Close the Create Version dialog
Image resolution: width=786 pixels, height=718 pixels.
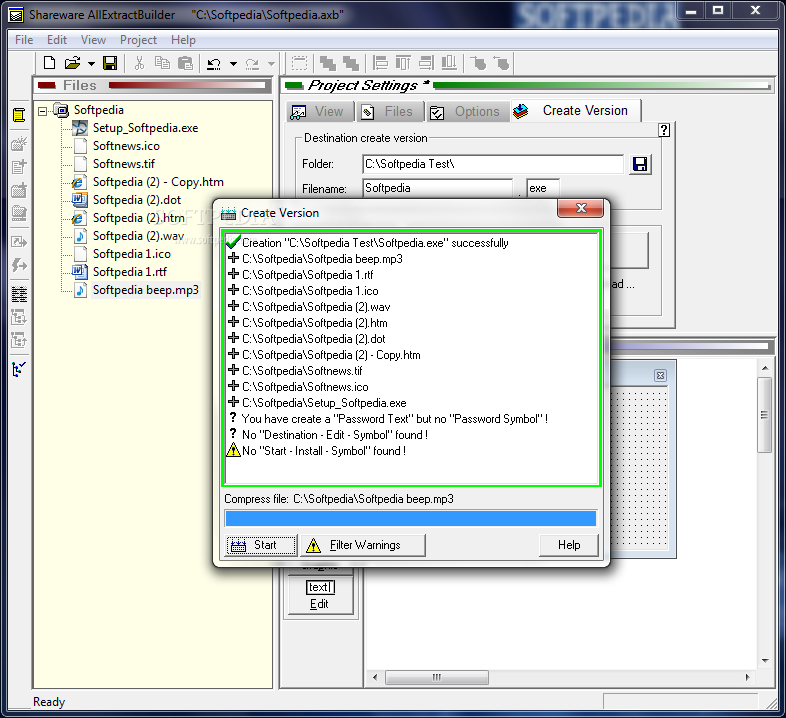click(580, 208)
